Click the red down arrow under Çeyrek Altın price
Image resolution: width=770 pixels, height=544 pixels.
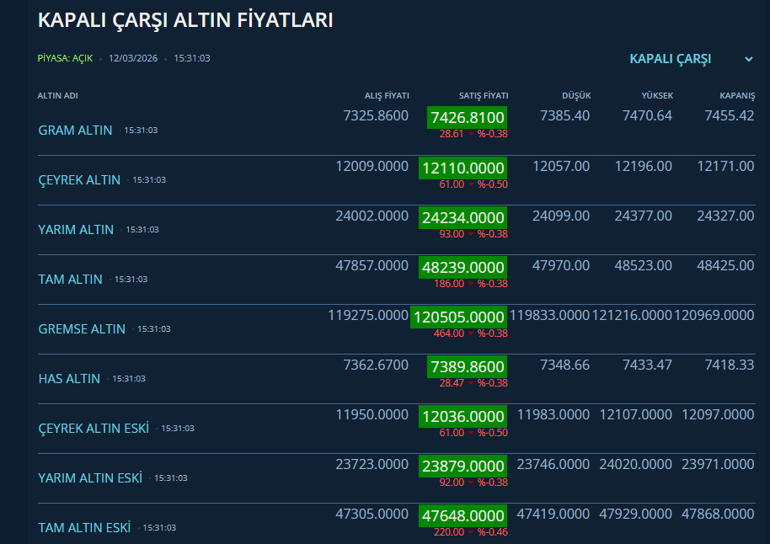pyautogui.click(x=471, y=184)
